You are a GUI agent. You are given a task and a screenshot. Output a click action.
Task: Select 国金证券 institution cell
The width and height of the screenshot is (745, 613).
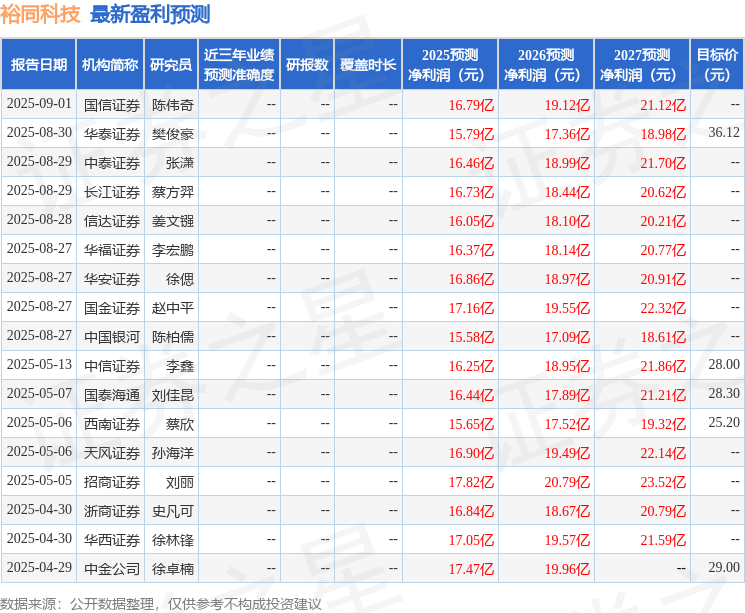point(112,307)
